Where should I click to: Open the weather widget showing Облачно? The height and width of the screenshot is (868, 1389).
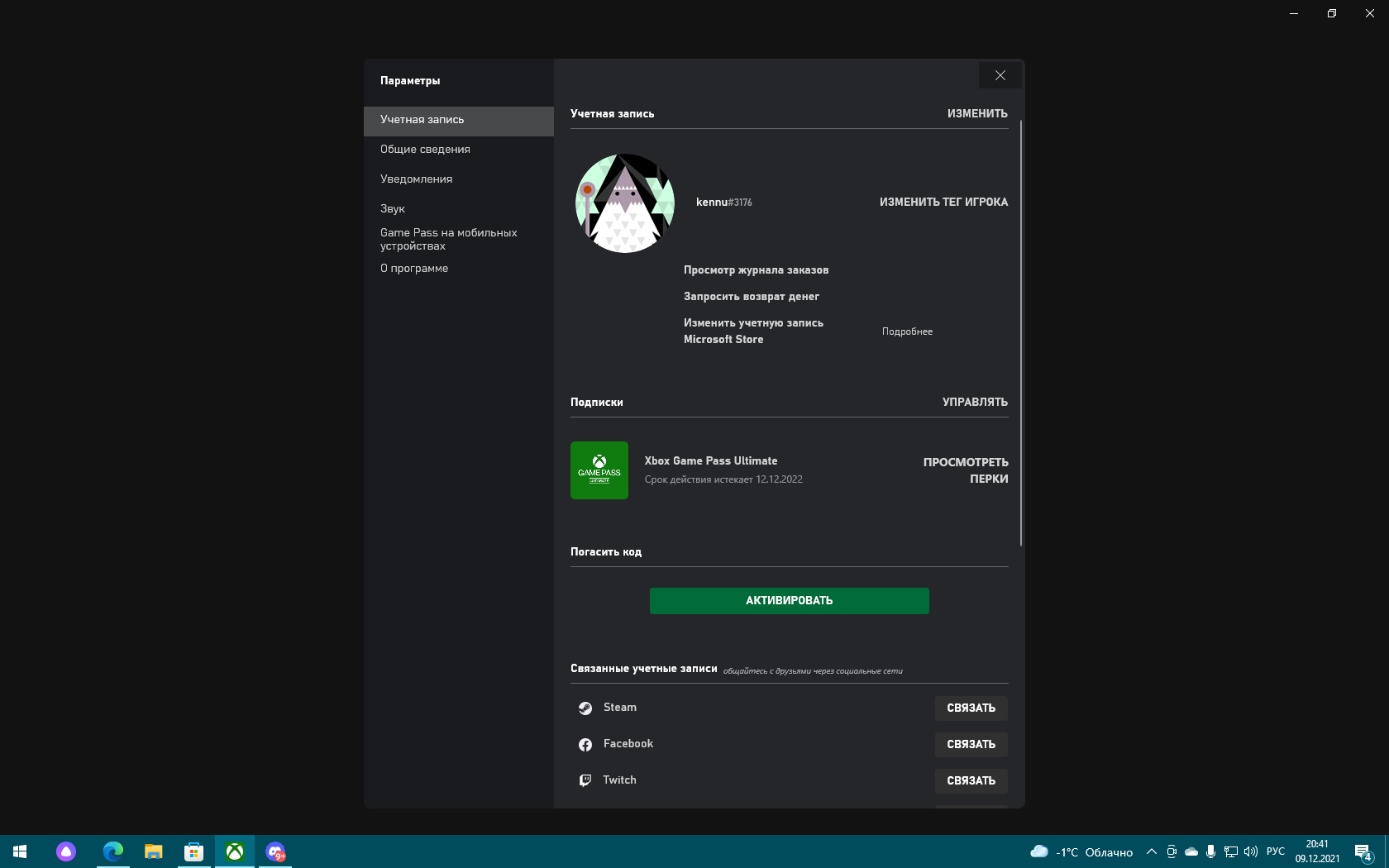[x=1081, y=851]
